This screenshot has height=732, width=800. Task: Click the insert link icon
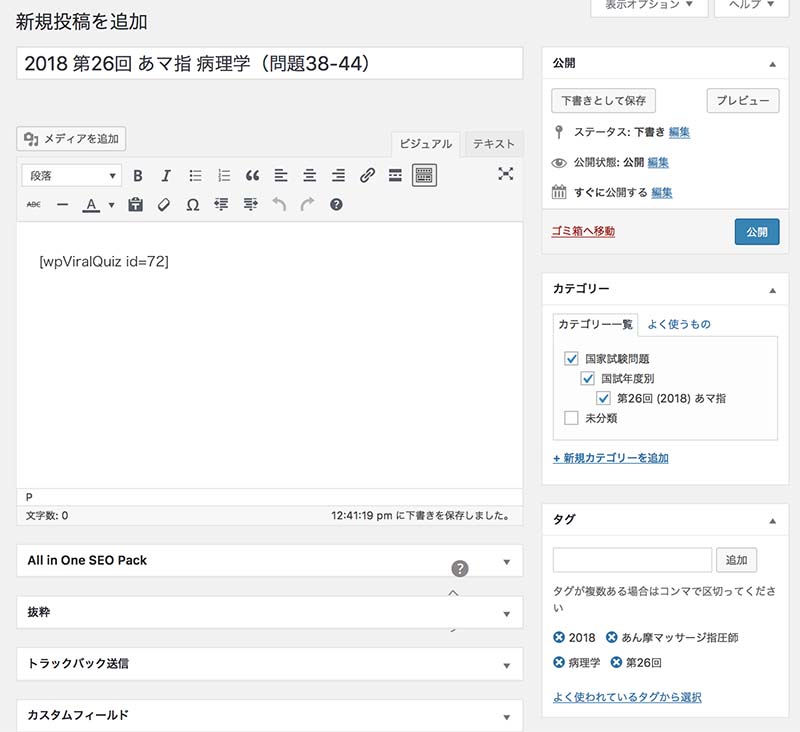point(367,176)
